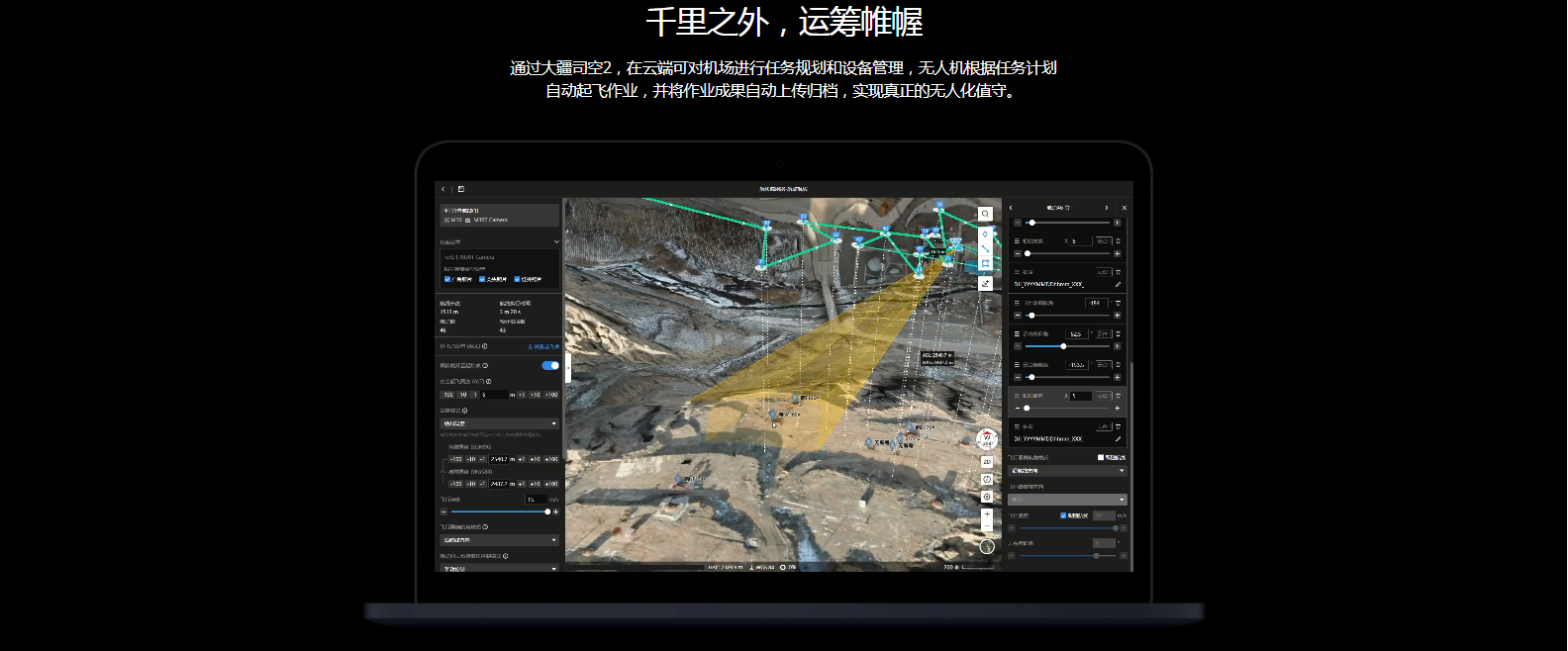Click the ASL 2540.7 m label on the map
Viewport: 1568px width, 651px height.
click(936, 355)
